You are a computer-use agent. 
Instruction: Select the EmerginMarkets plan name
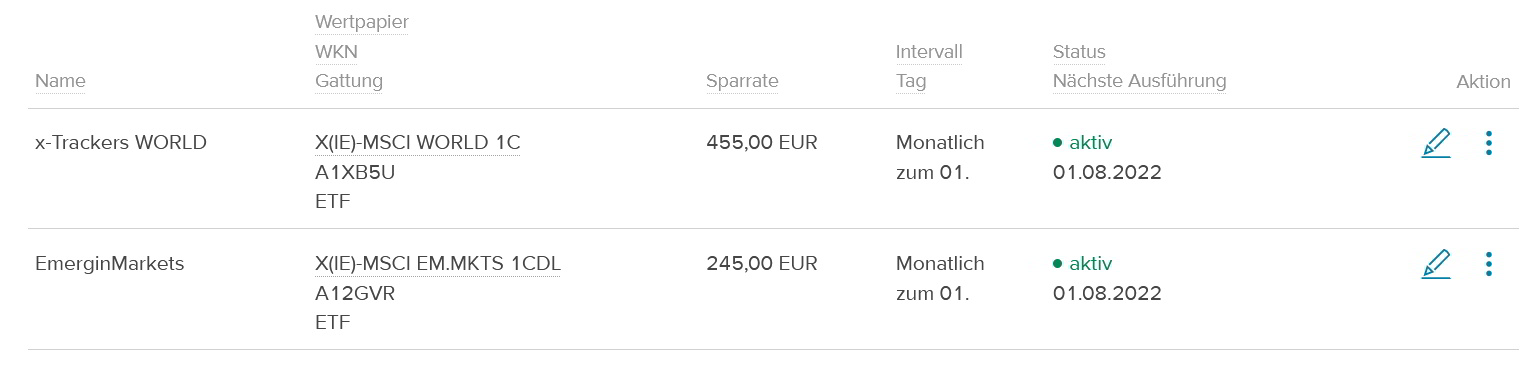pos(110,264)
